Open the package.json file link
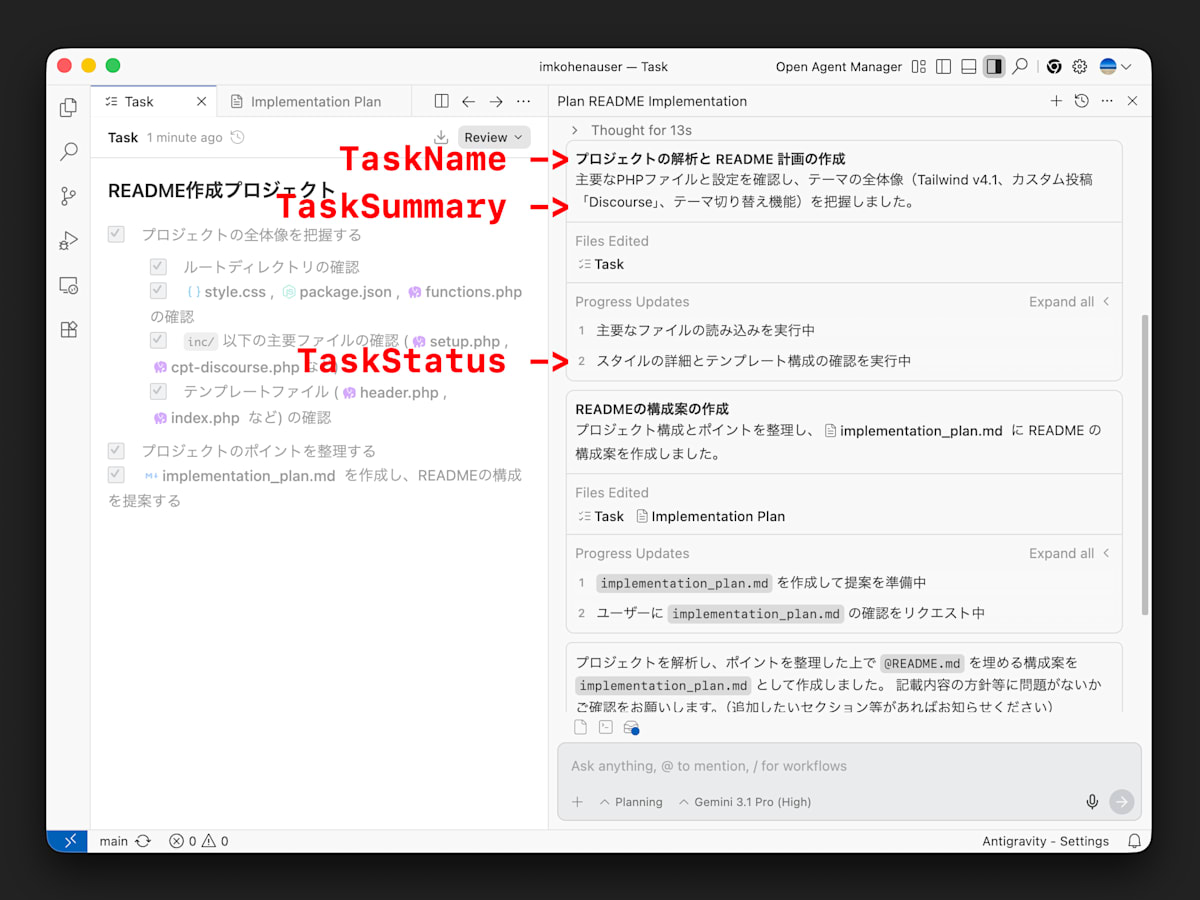The height and width of the screenshot is (900, 1200). [x=337, y=292]
